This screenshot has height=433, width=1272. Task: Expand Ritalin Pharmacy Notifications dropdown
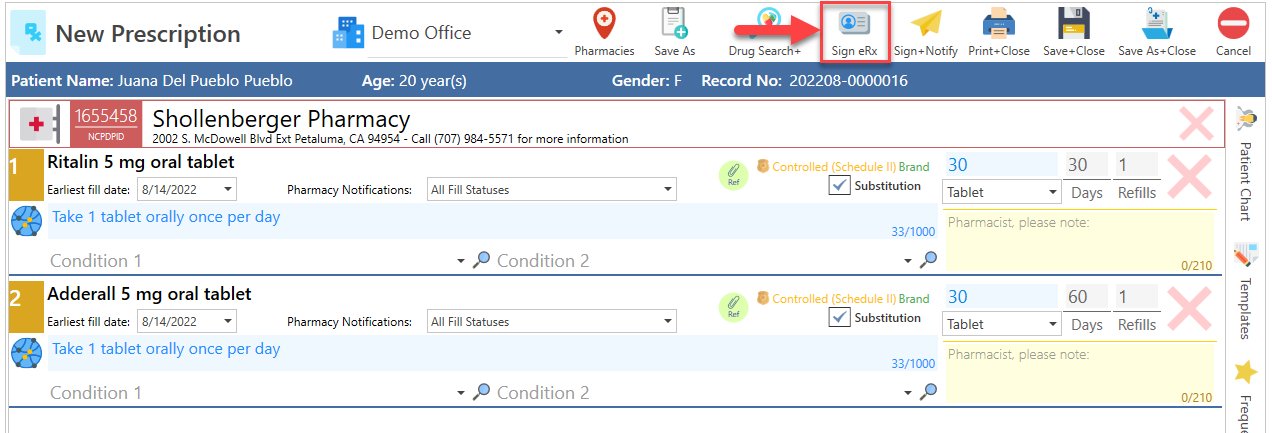667,189
